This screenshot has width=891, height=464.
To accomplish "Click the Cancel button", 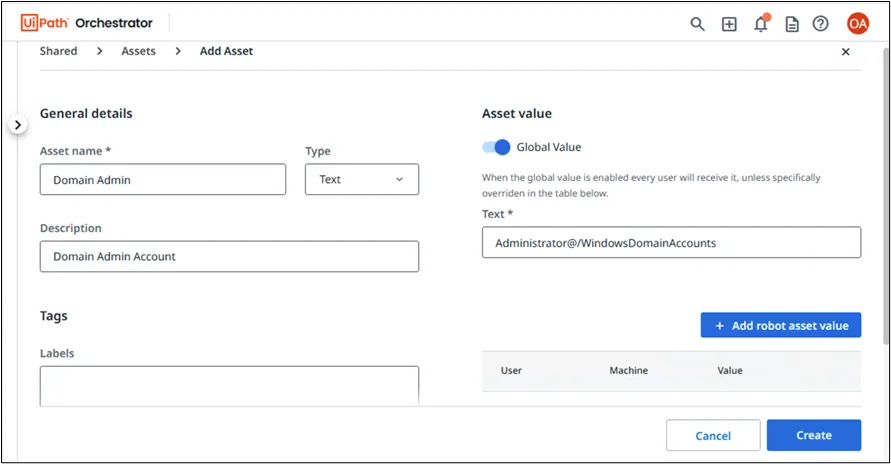I will click(x=713, y=435).
